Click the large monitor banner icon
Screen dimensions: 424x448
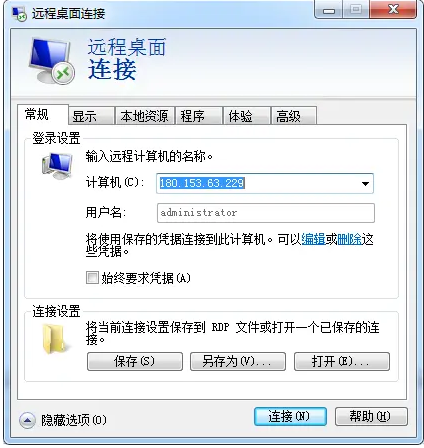pos(52,61)
